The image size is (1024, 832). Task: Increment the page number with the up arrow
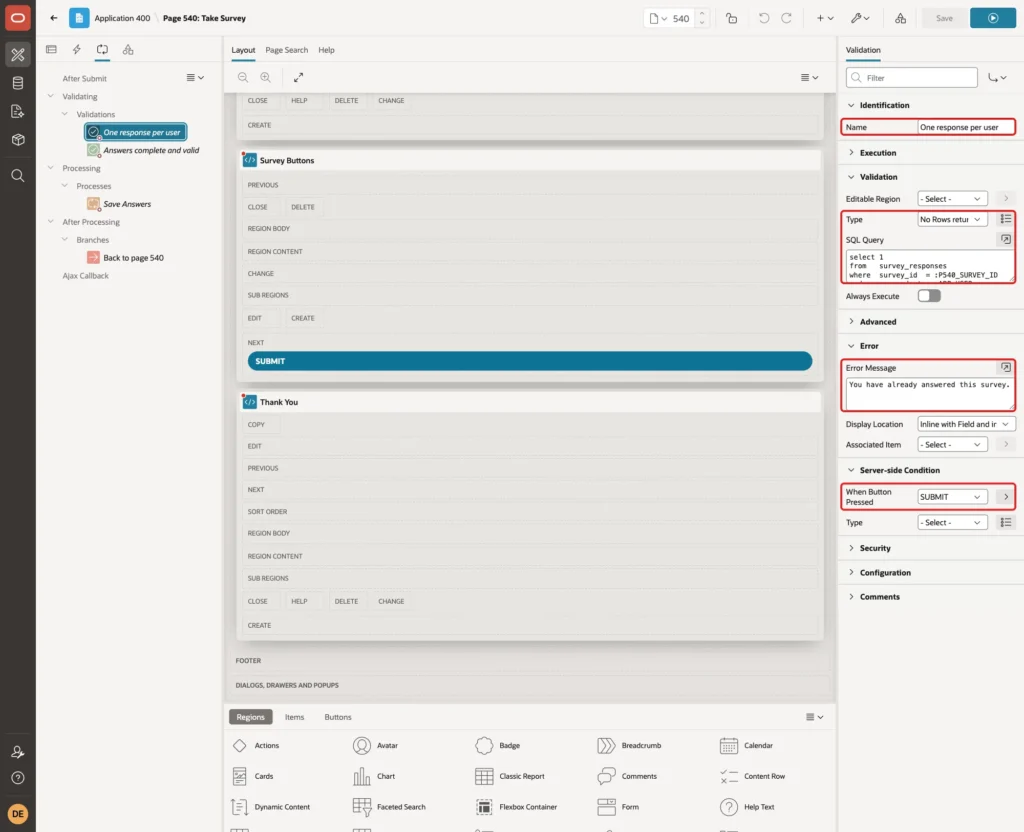click(x=702, y=13)
